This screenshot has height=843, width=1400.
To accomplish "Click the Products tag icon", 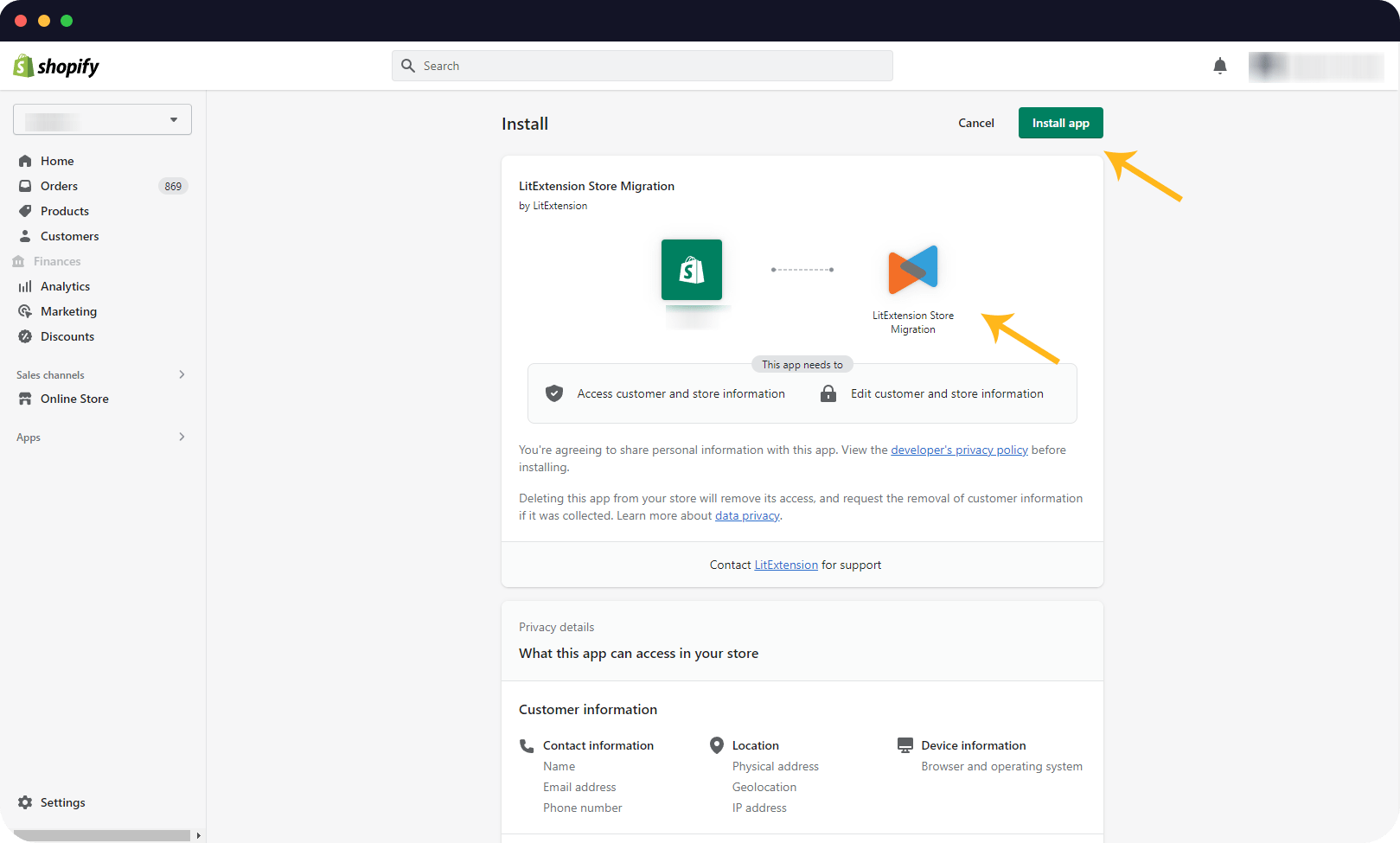I will (x=25, y=211).
